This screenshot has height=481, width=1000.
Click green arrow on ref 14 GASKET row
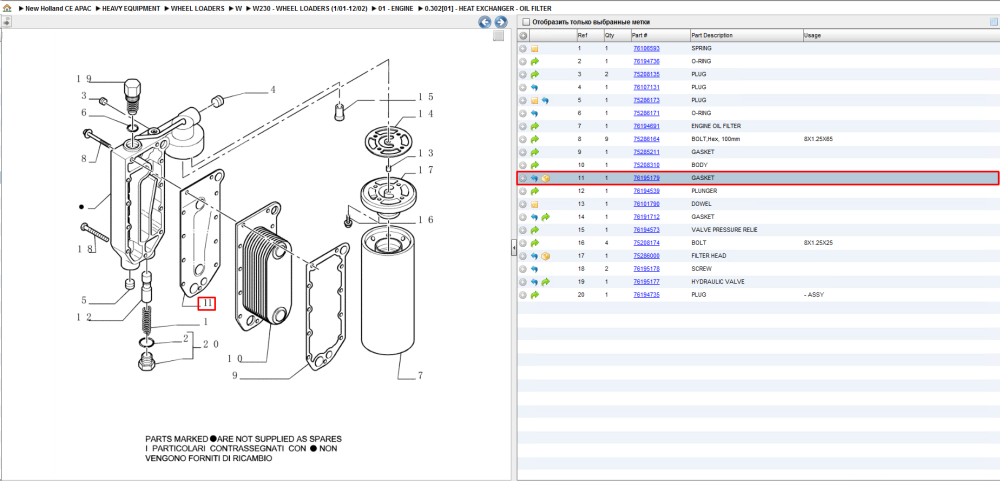[x=545, y=217]
